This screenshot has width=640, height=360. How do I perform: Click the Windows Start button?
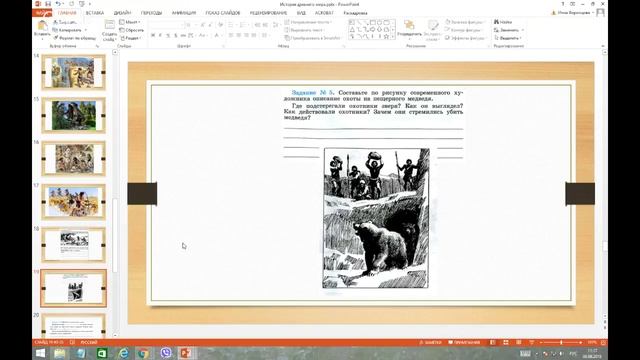tap(40, 353)
